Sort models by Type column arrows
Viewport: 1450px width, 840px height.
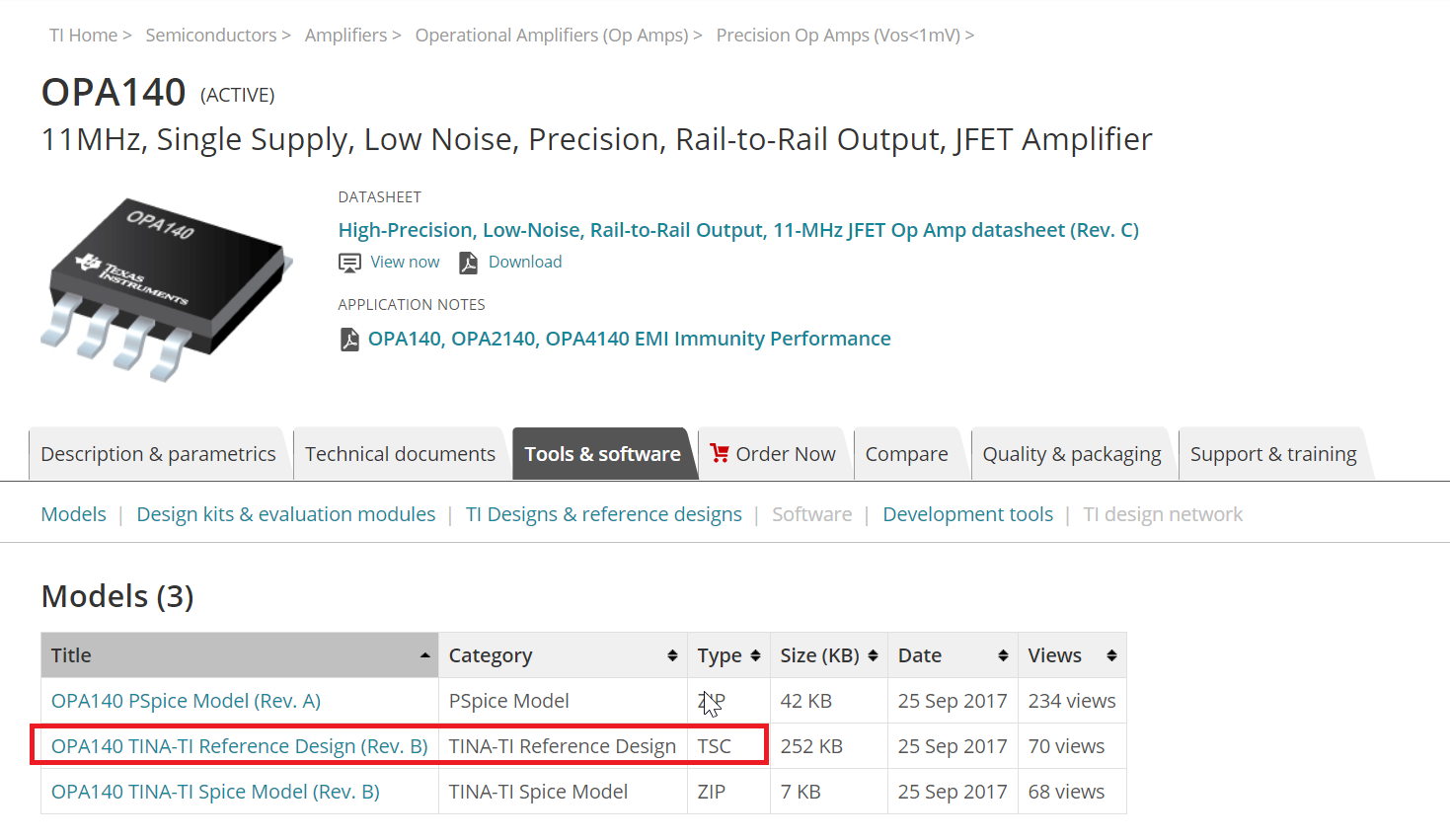755,655
